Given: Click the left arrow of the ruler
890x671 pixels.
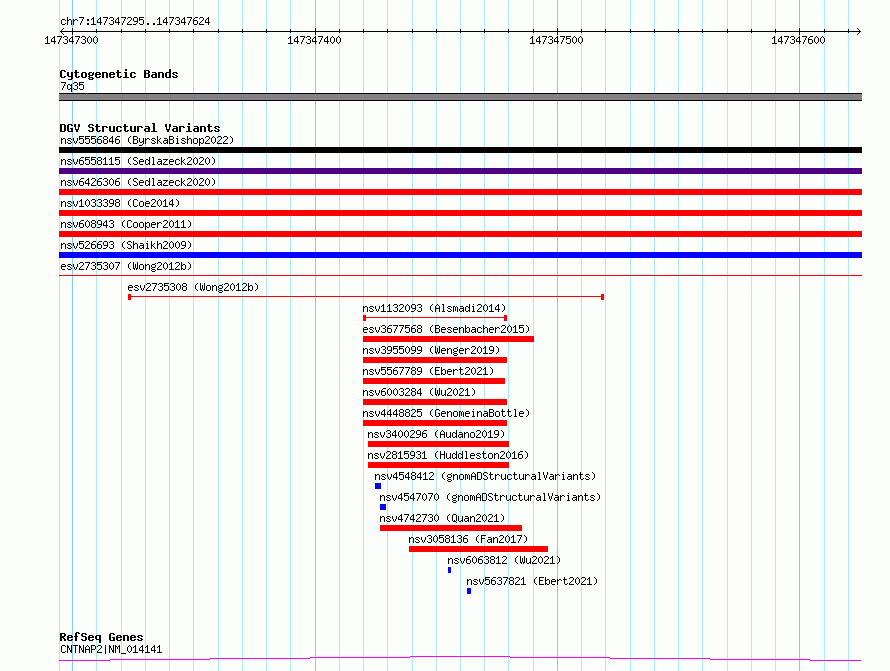Looking at the screenshot, I should coord(62,31).
